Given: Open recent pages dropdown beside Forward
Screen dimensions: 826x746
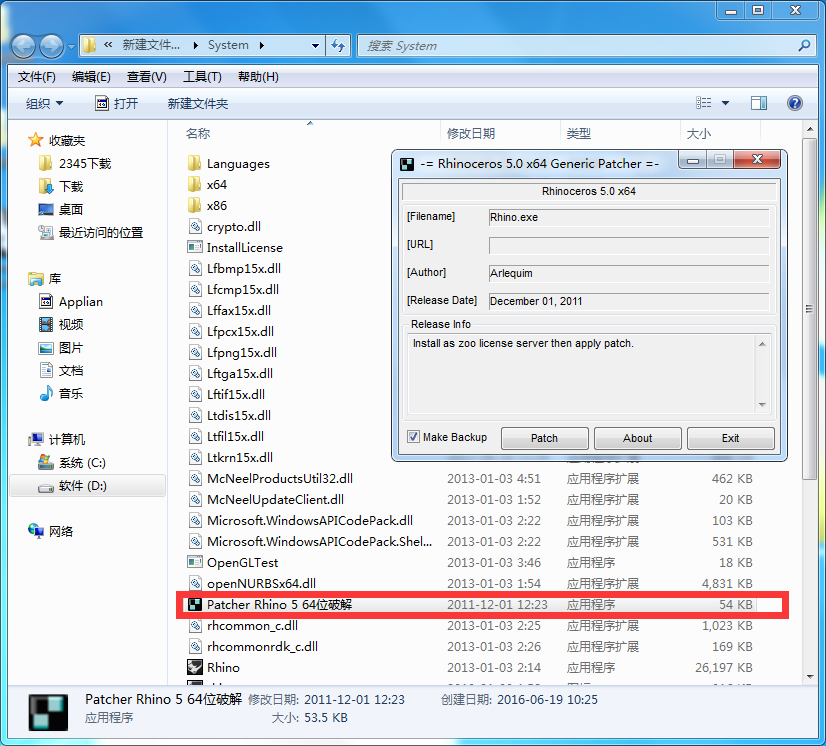Looking at the screenshot, I should (71, 47).
